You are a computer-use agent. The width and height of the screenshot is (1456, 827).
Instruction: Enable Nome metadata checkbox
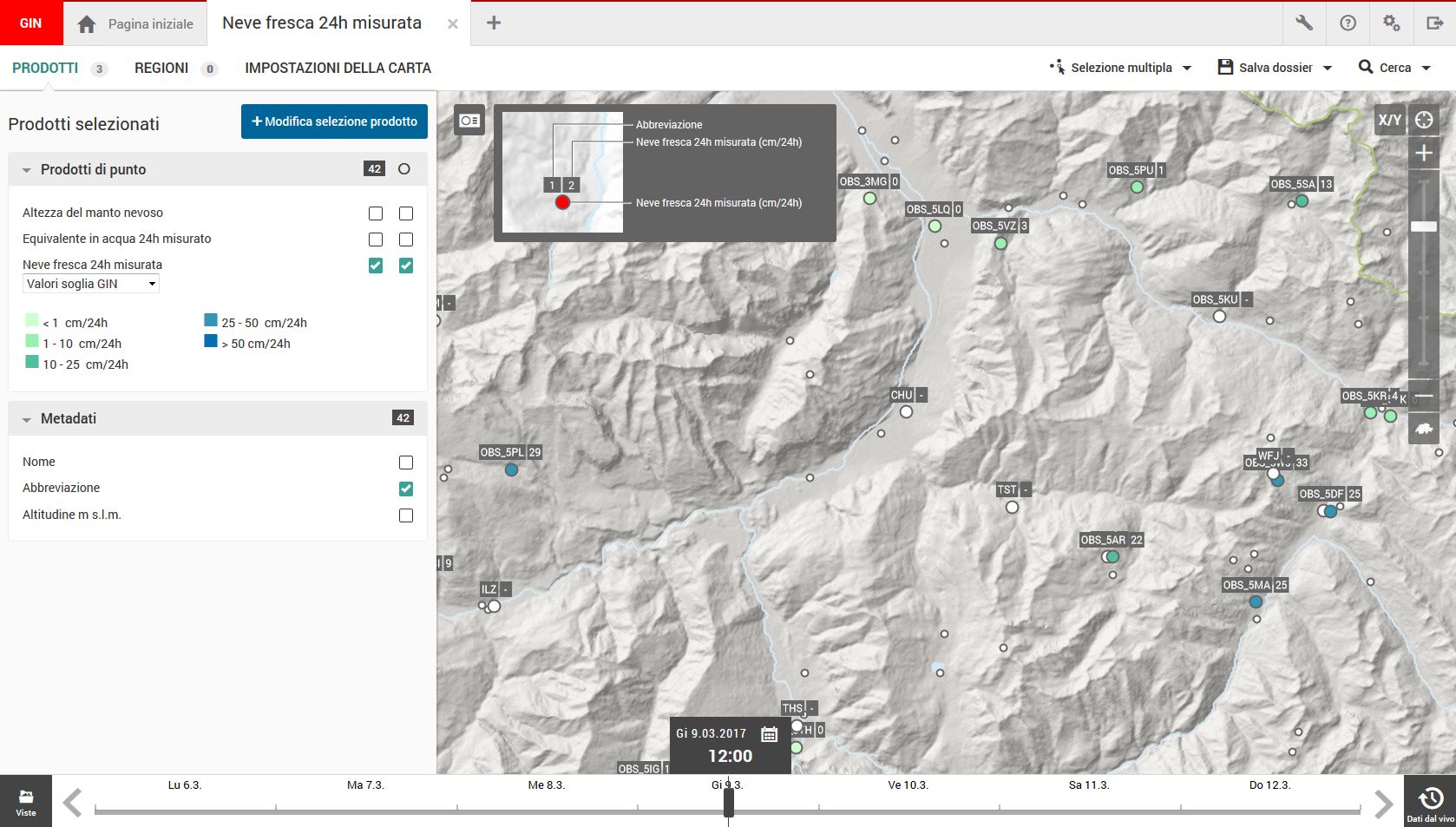point(406,463)
